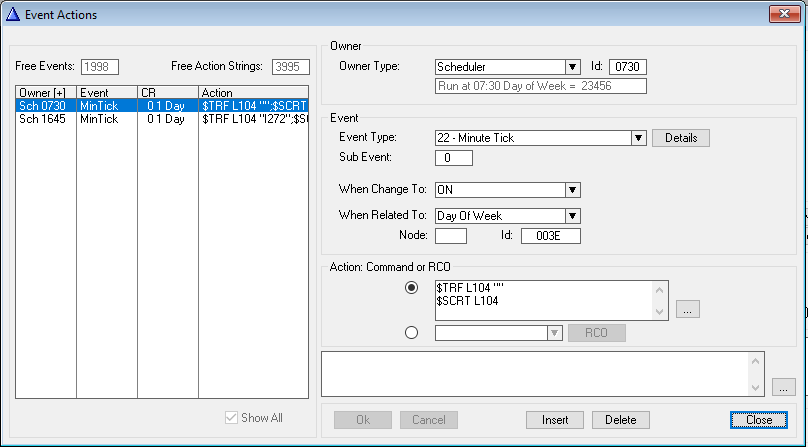The image size is (808, 447).
Task: Open the description box ellipsis button
Action: 784,388
